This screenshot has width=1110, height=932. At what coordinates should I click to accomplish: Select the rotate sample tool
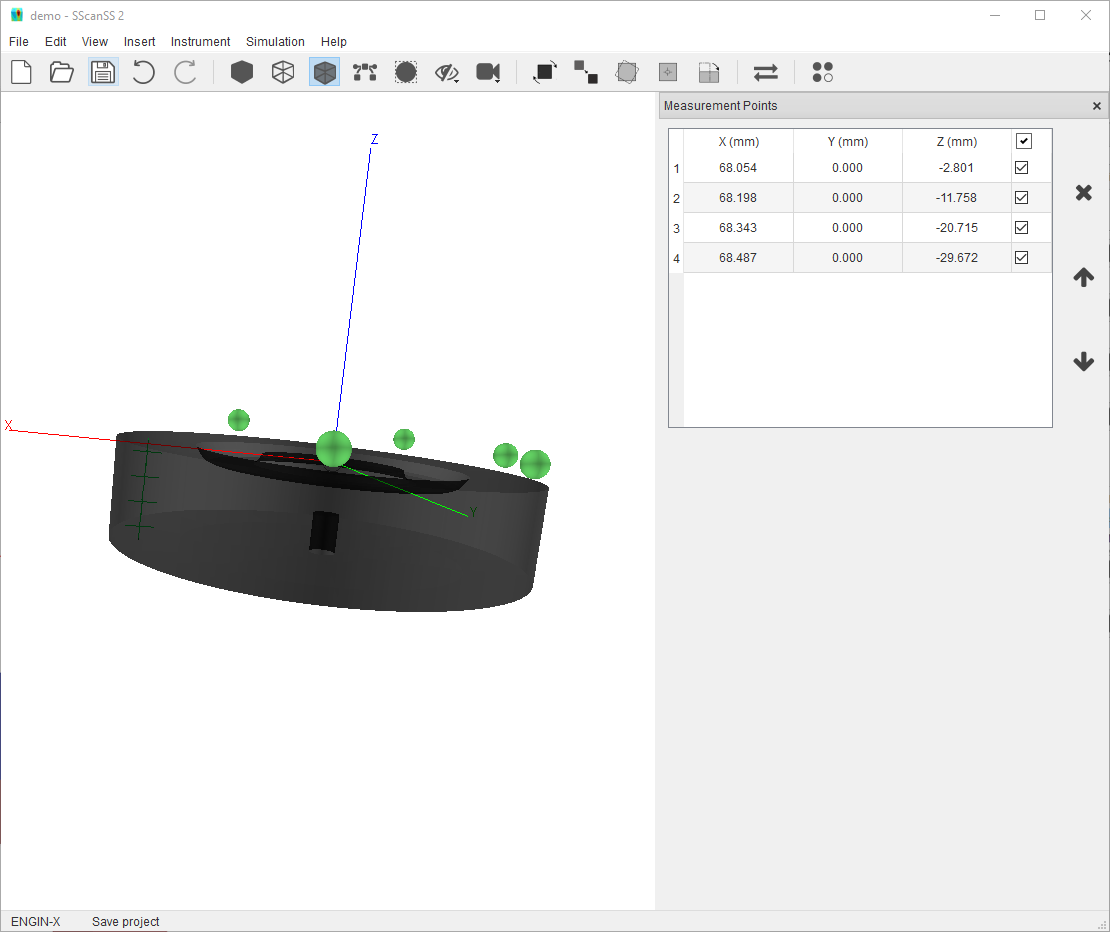coord(544,72)
